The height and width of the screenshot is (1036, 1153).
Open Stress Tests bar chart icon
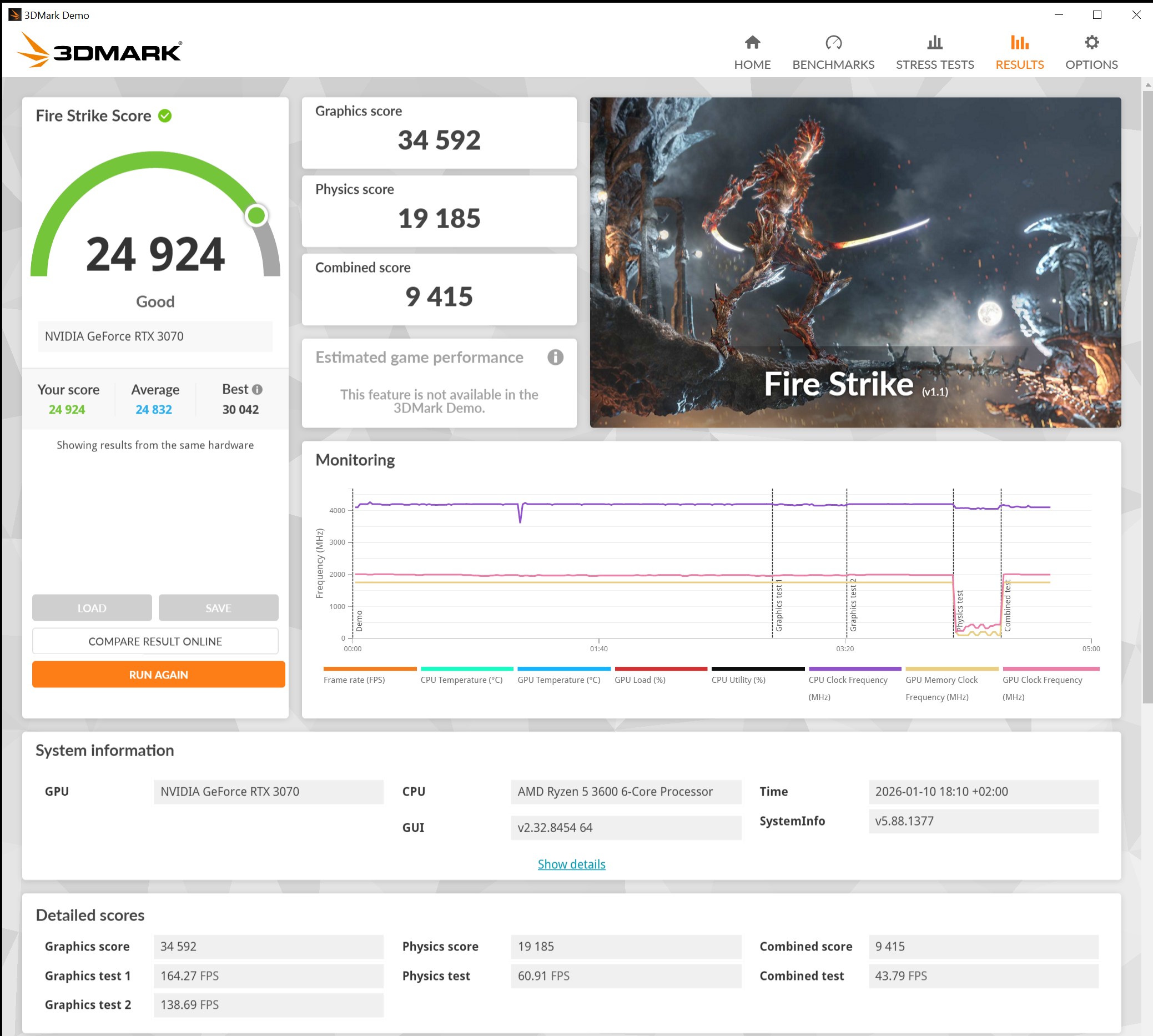click(934, 43)
